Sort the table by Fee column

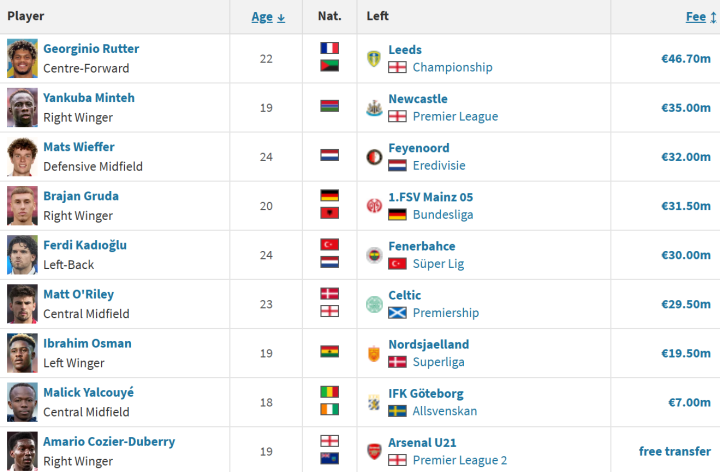click(696, 17)
